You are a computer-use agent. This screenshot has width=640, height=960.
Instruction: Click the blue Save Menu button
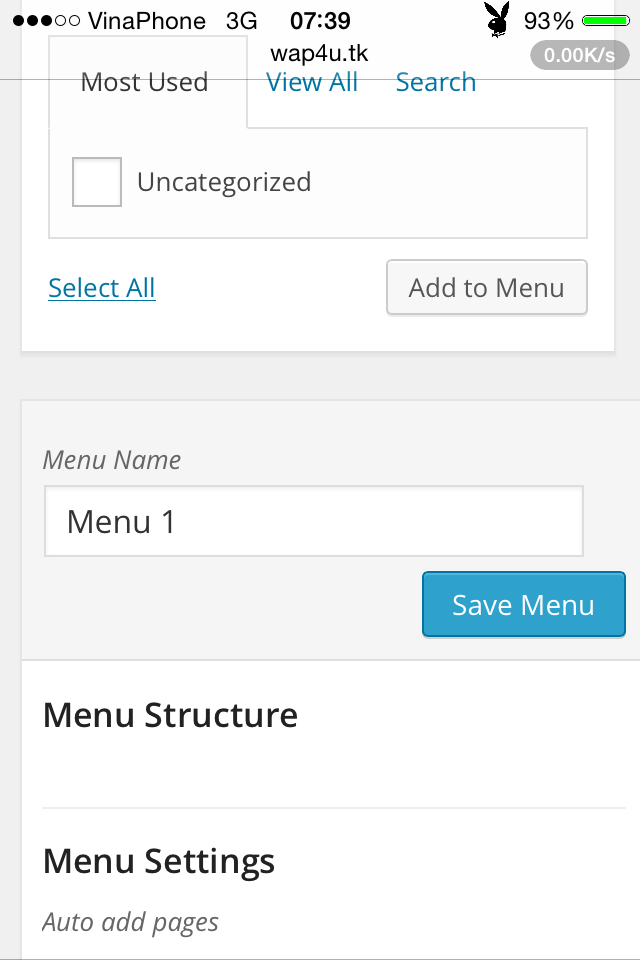[523, 604]
